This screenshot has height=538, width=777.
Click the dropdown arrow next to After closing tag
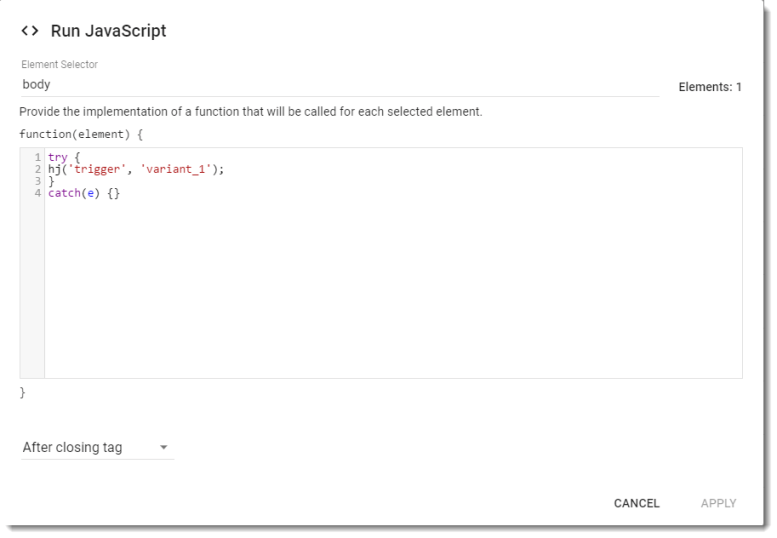coord(164,447)
